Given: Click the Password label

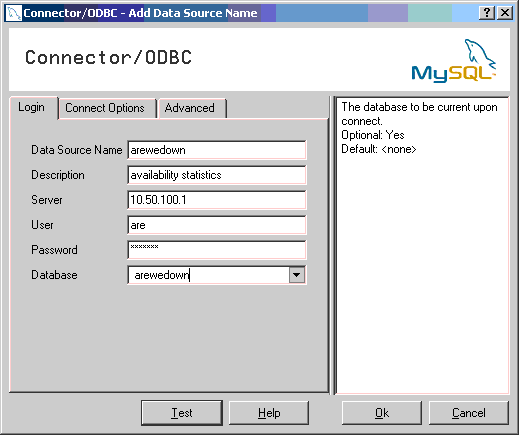Looking at the screenshot, I should coord(54,250).
